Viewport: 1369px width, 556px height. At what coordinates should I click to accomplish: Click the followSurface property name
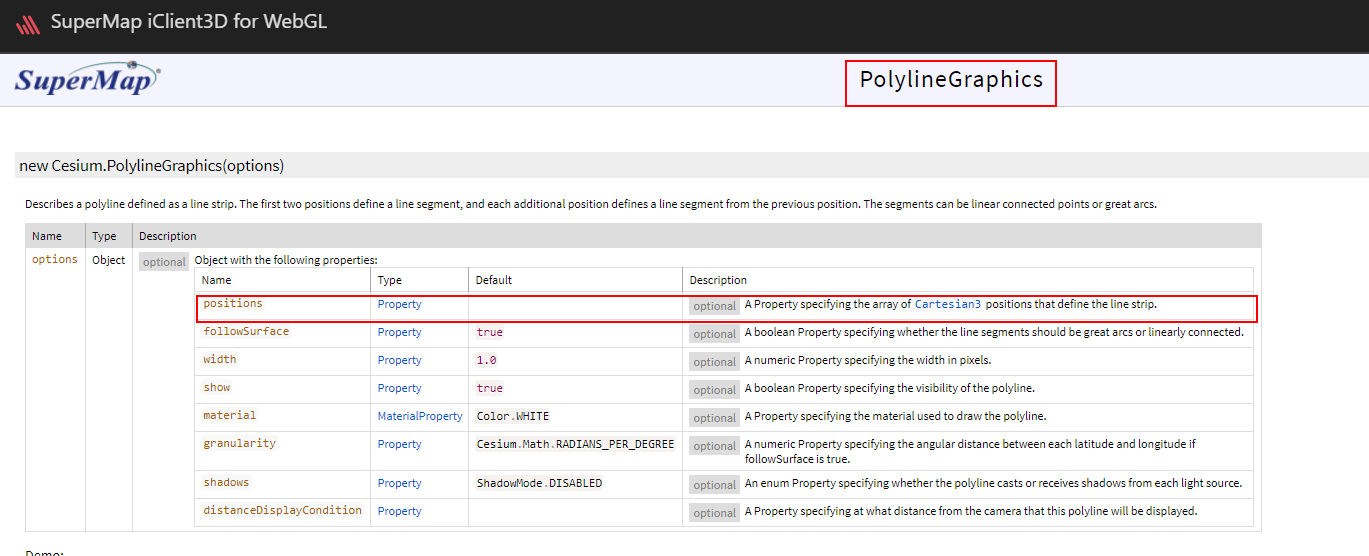246,331
